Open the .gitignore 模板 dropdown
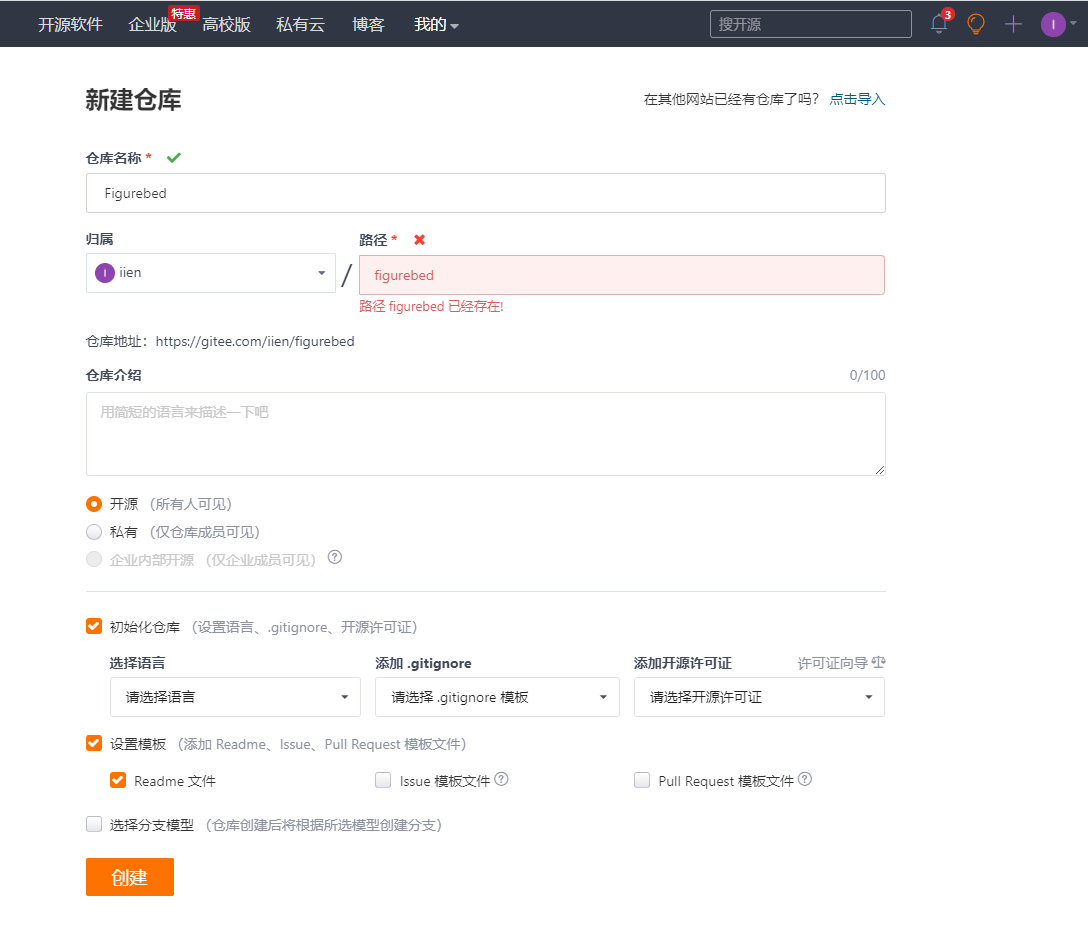The width and height of the screenshot is (1088, 929). (497, 697)
